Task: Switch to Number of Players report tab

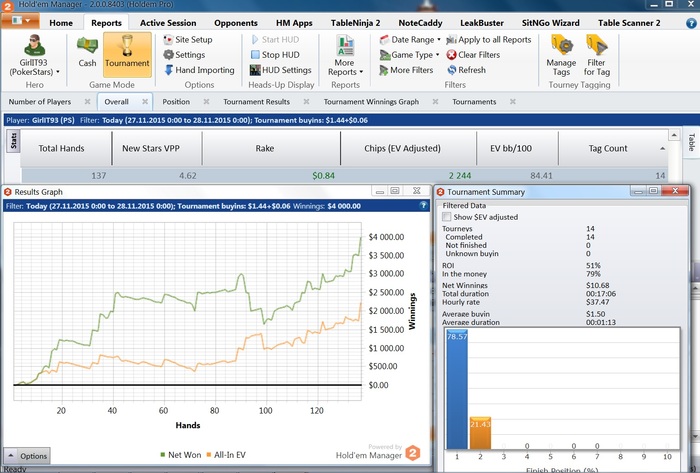Action: pos(40,102)
